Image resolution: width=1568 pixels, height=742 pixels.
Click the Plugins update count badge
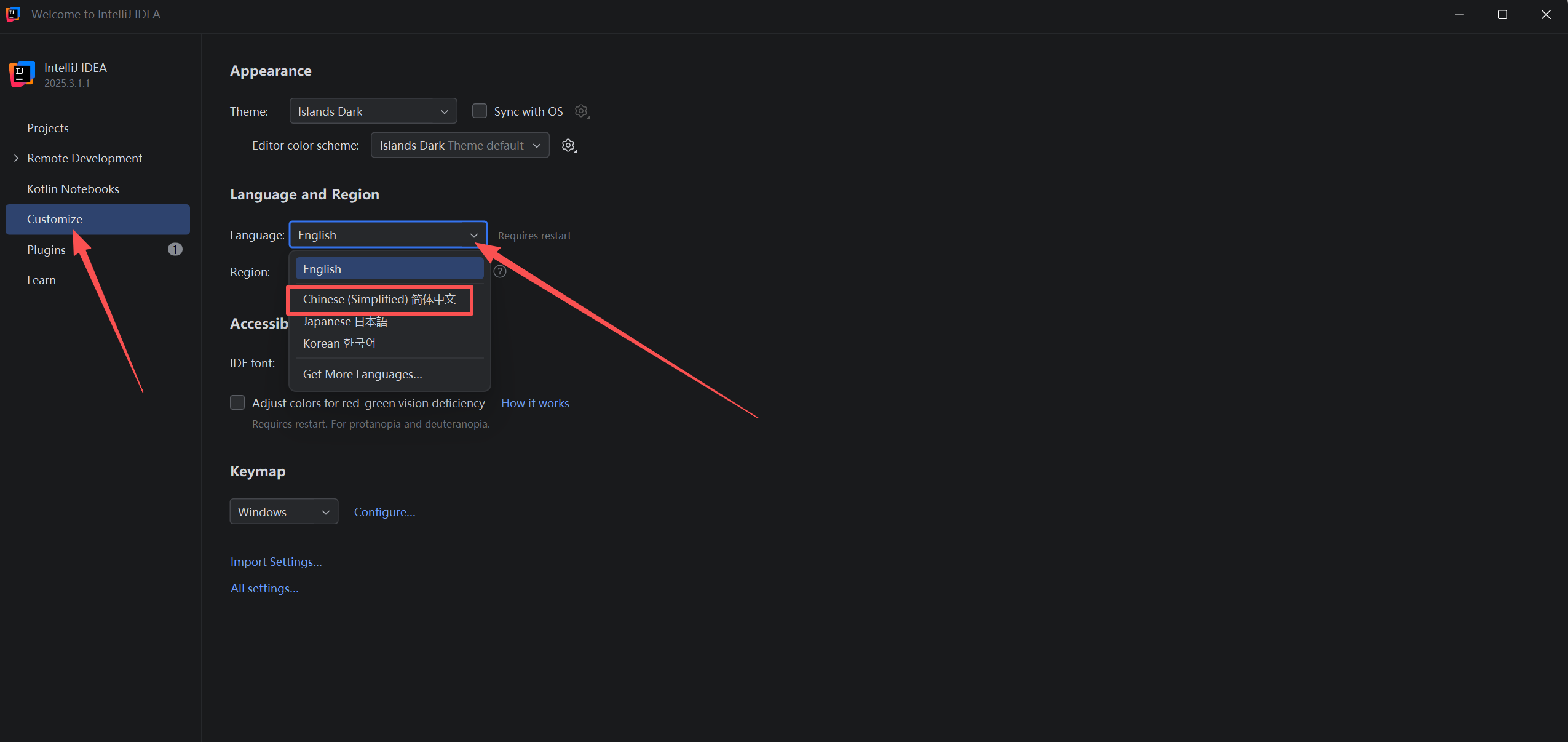pyautogui.click(x=175, y=249)
